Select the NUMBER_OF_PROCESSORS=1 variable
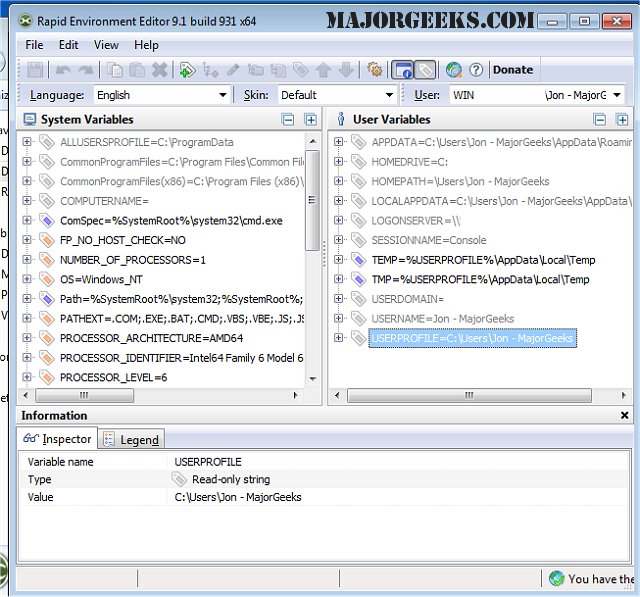Image resolution: width=640 pixels, height=597 pixels. coord(133,260)
